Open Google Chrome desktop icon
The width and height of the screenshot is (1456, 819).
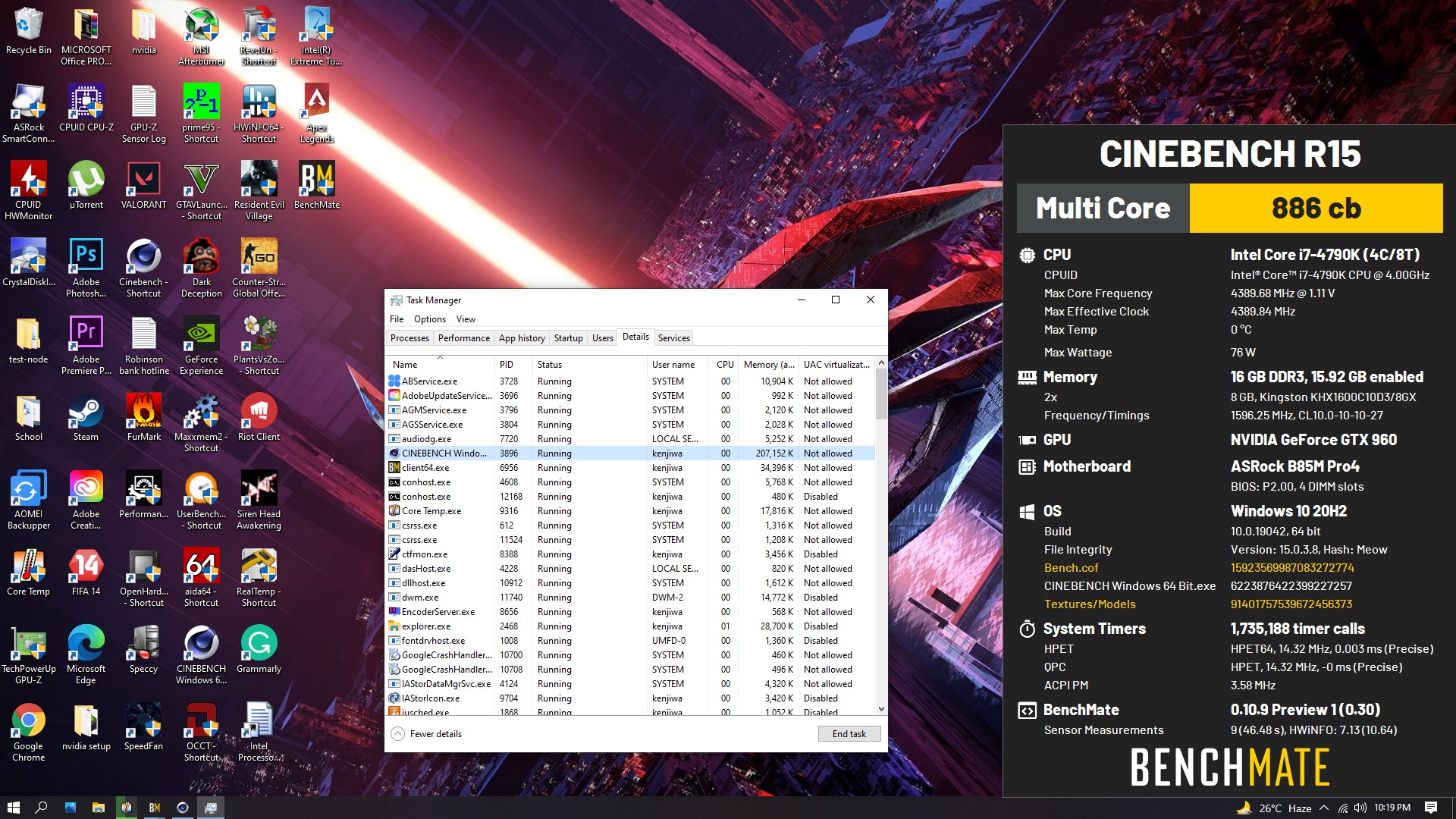click(x=28, y=733)
